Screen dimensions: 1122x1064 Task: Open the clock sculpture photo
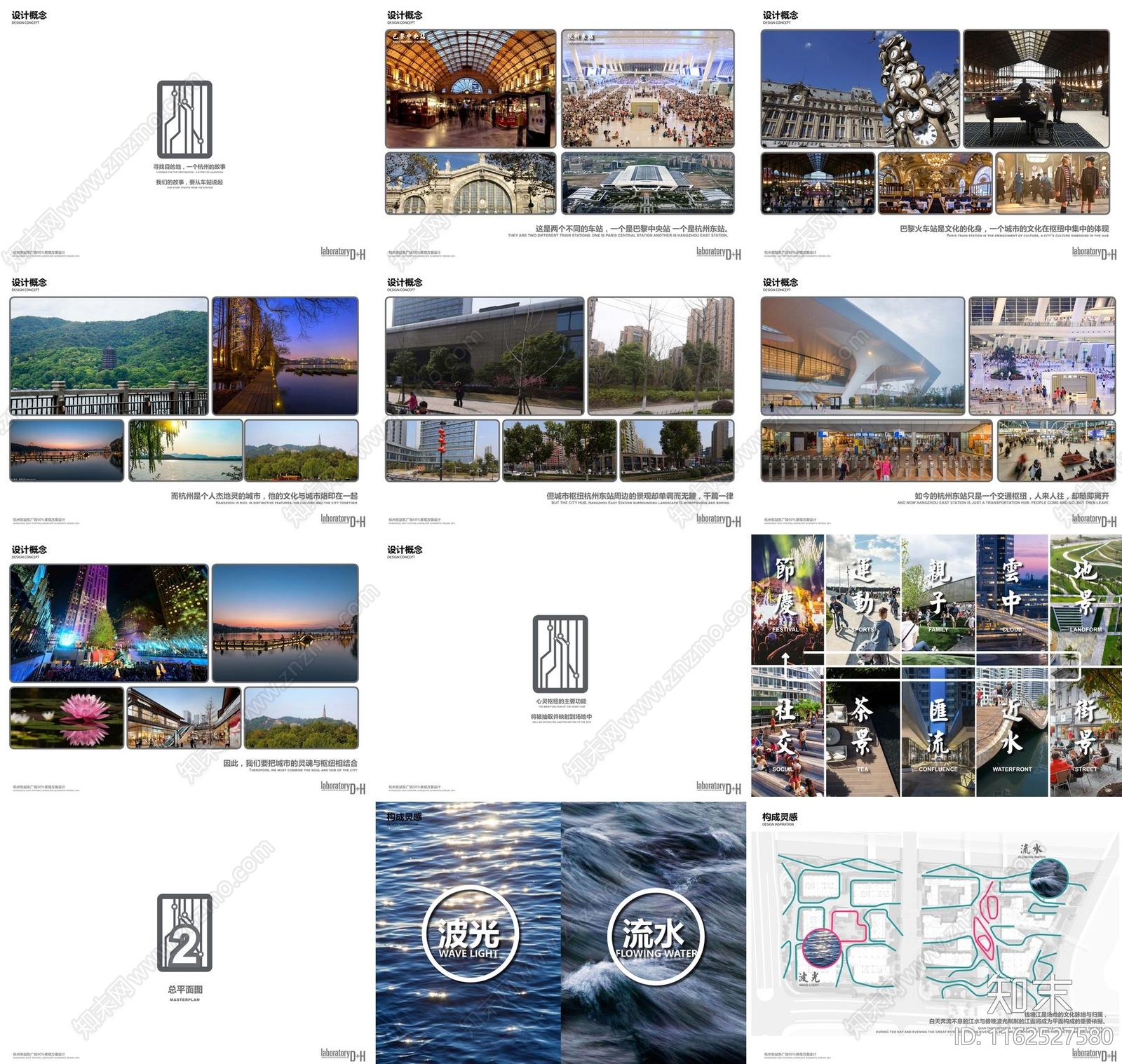(x=860, y=88)
